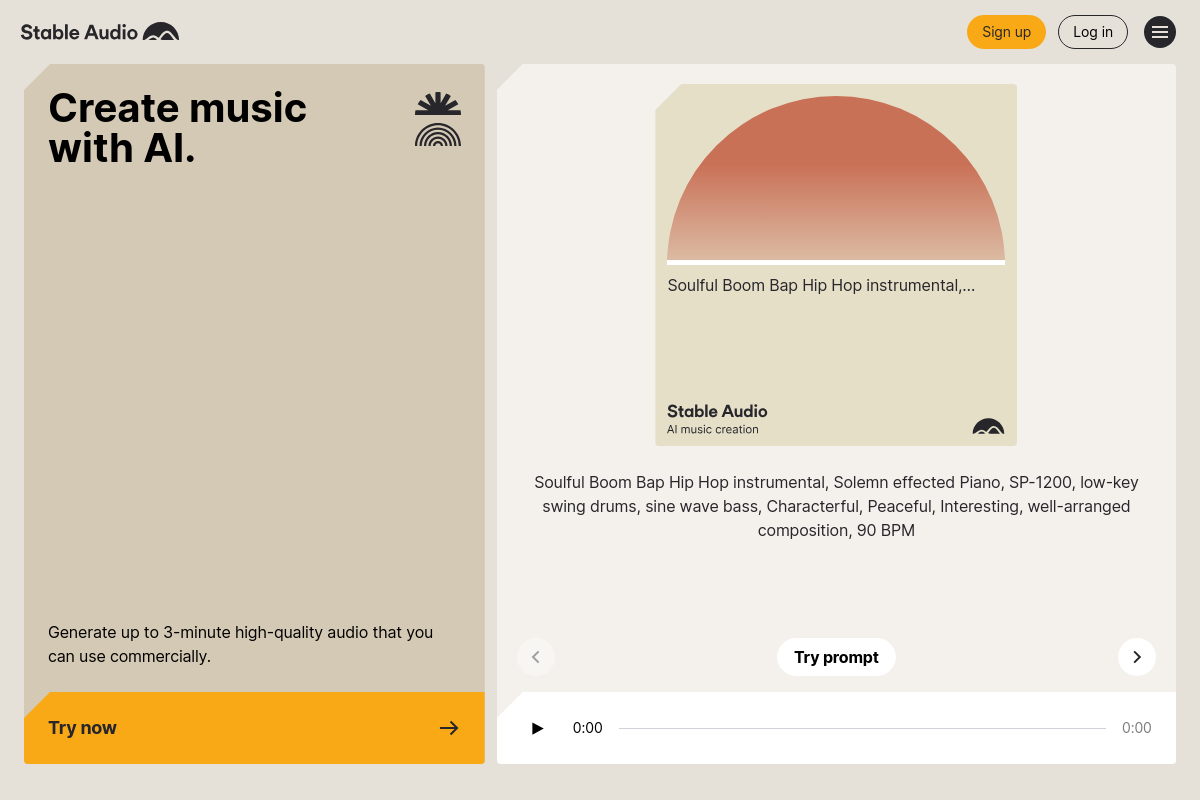Click the Stable Audio wave logo in header

161,32
